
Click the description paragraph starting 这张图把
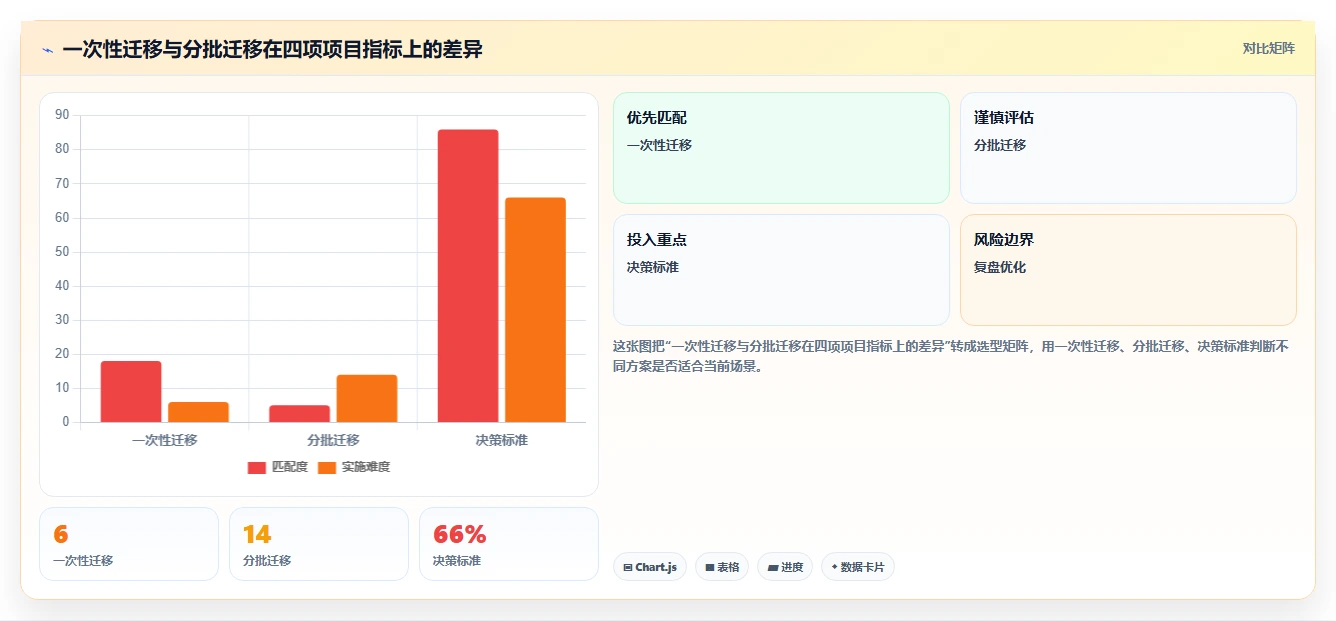951,356
